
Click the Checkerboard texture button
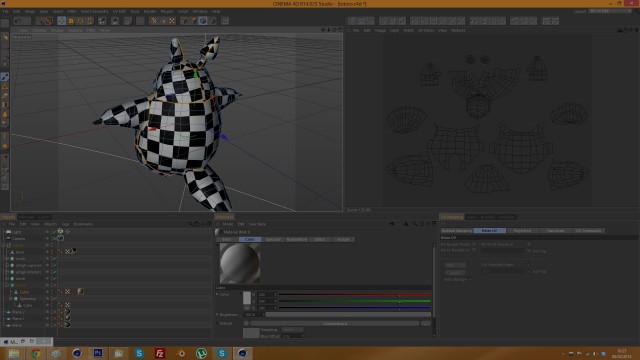[335, 324]
